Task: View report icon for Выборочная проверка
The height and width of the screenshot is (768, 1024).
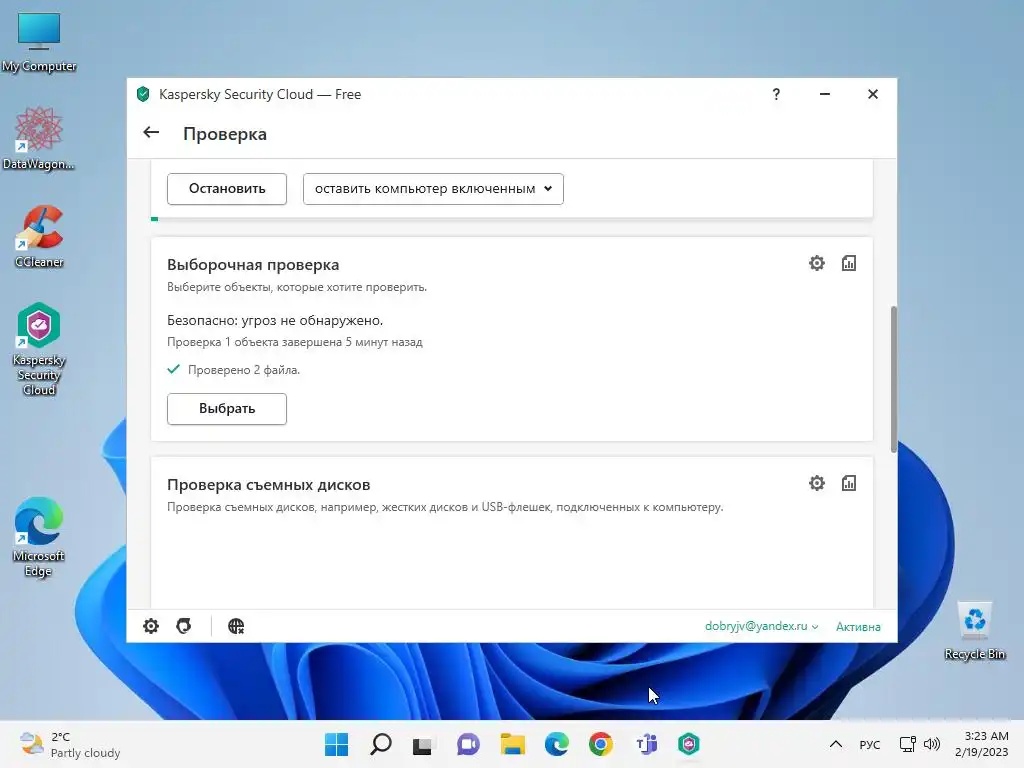Action: 848,263
